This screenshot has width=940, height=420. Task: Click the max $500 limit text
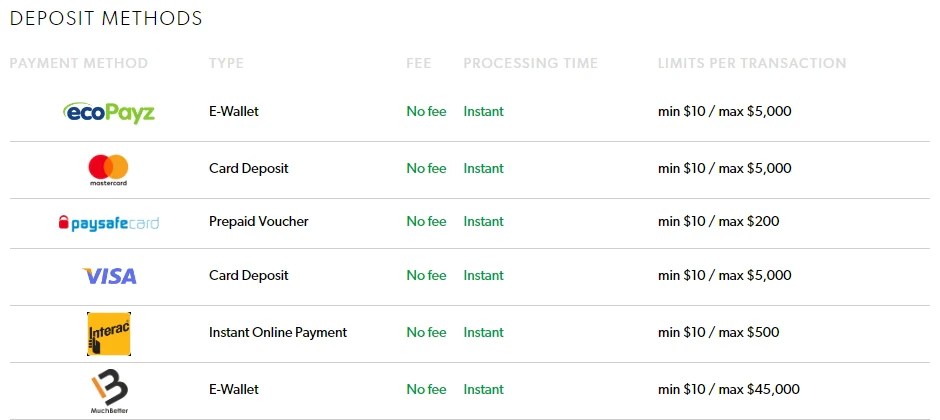point(749,332)
